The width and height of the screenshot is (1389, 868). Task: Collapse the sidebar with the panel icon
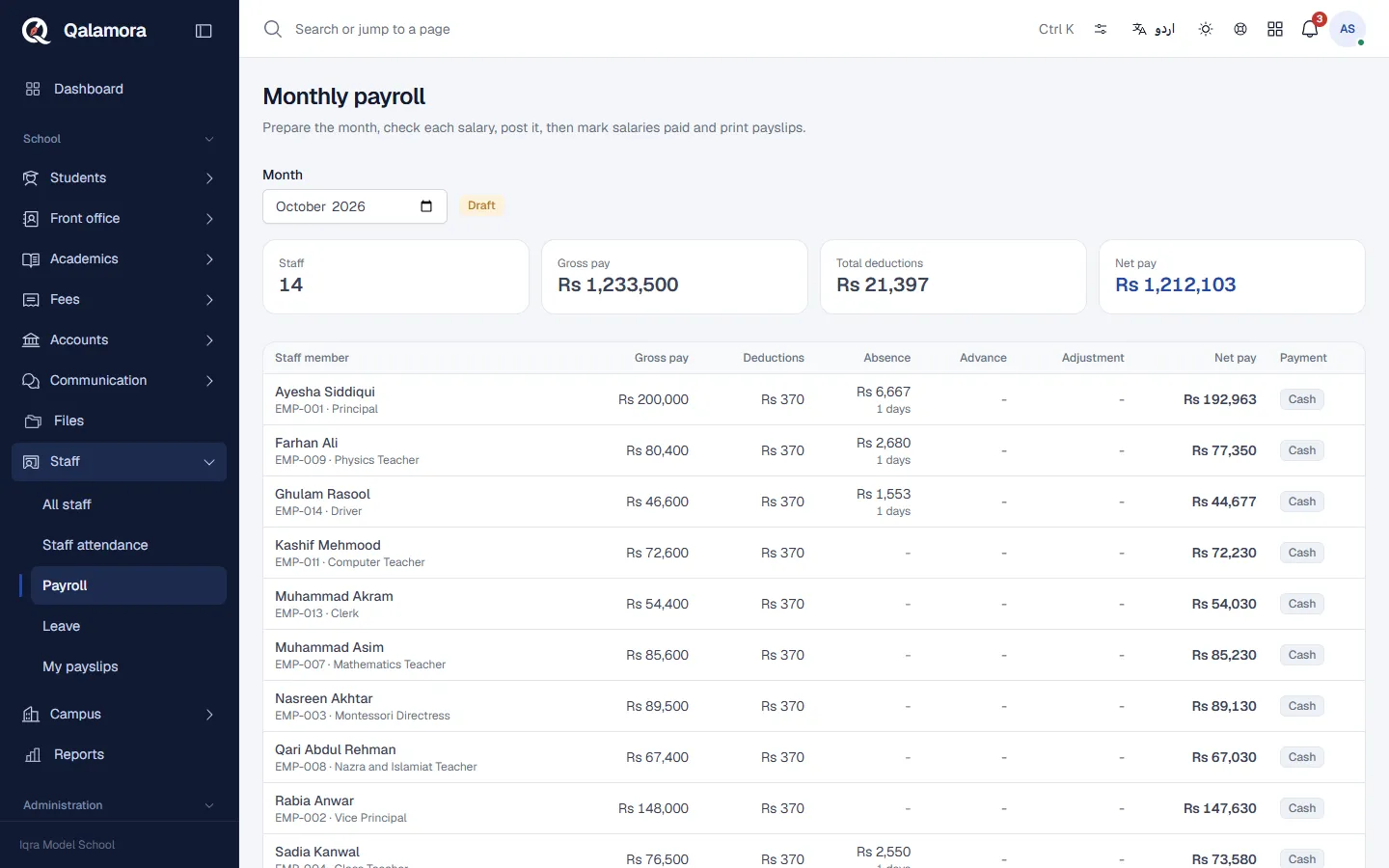pyautogui.click(x=204, y=31)
